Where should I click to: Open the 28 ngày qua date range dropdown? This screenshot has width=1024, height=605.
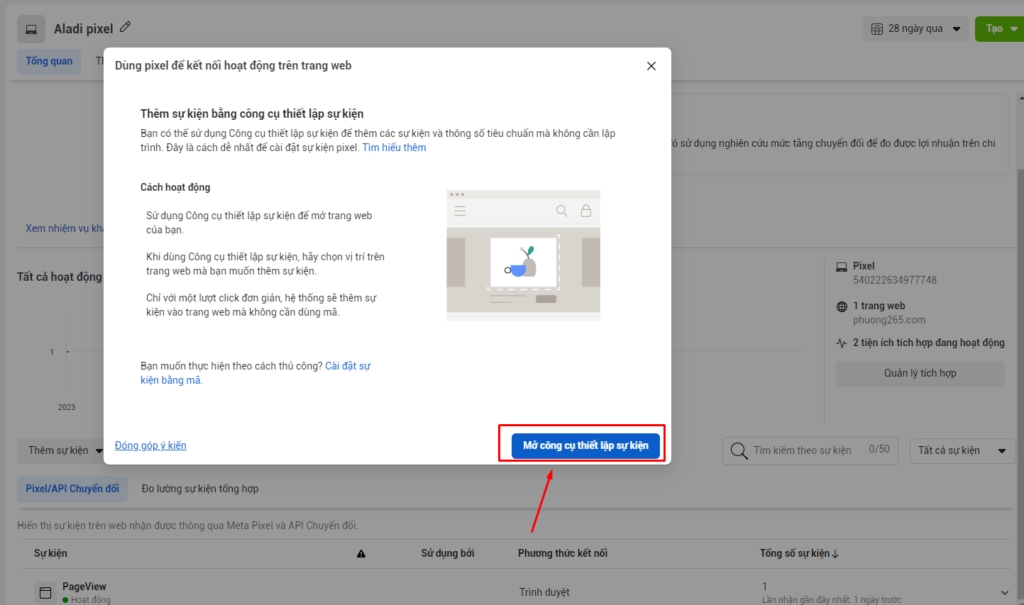917,29
